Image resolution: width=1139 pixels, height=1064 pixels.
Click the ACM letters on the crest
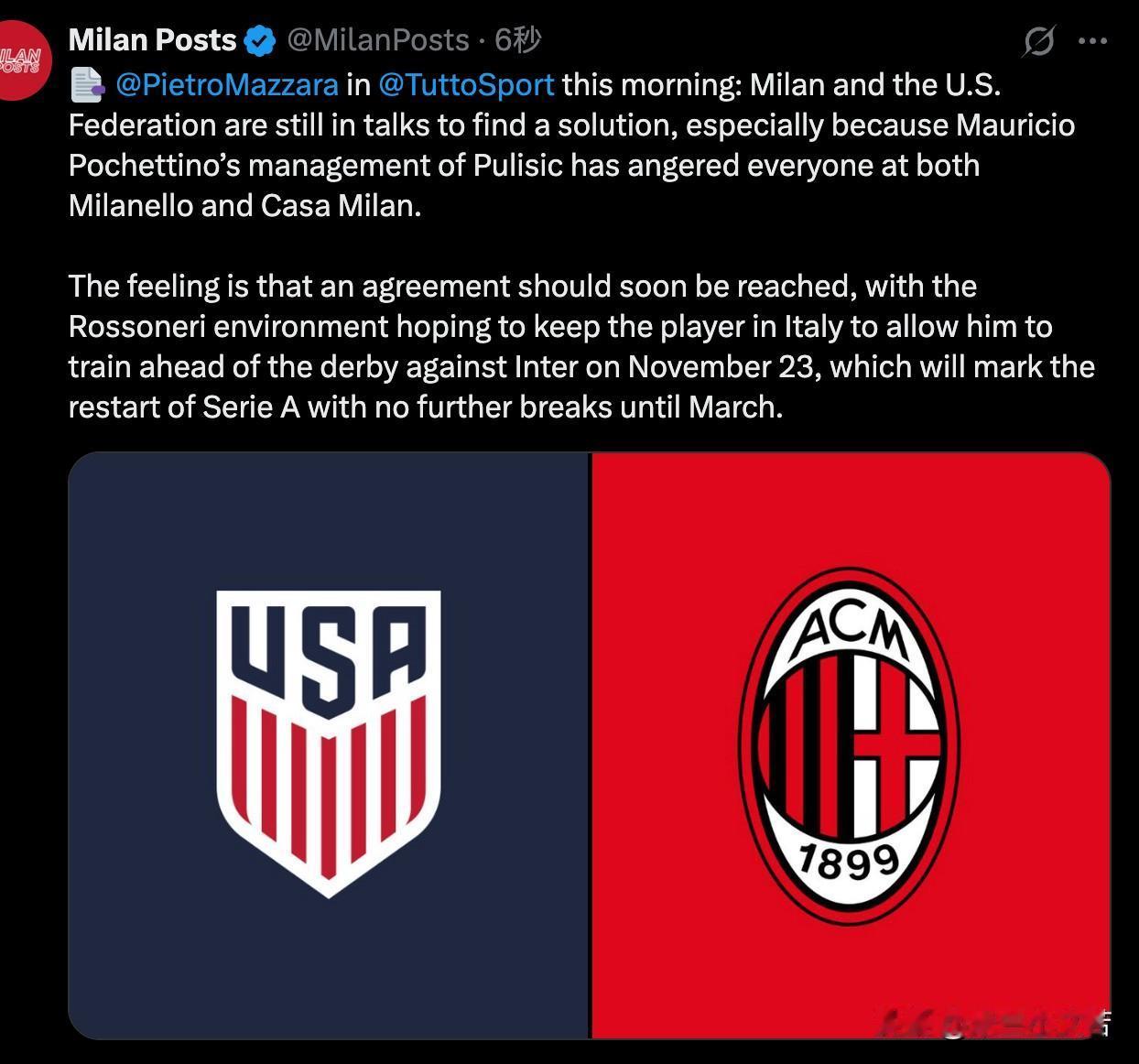coord(850,630)
